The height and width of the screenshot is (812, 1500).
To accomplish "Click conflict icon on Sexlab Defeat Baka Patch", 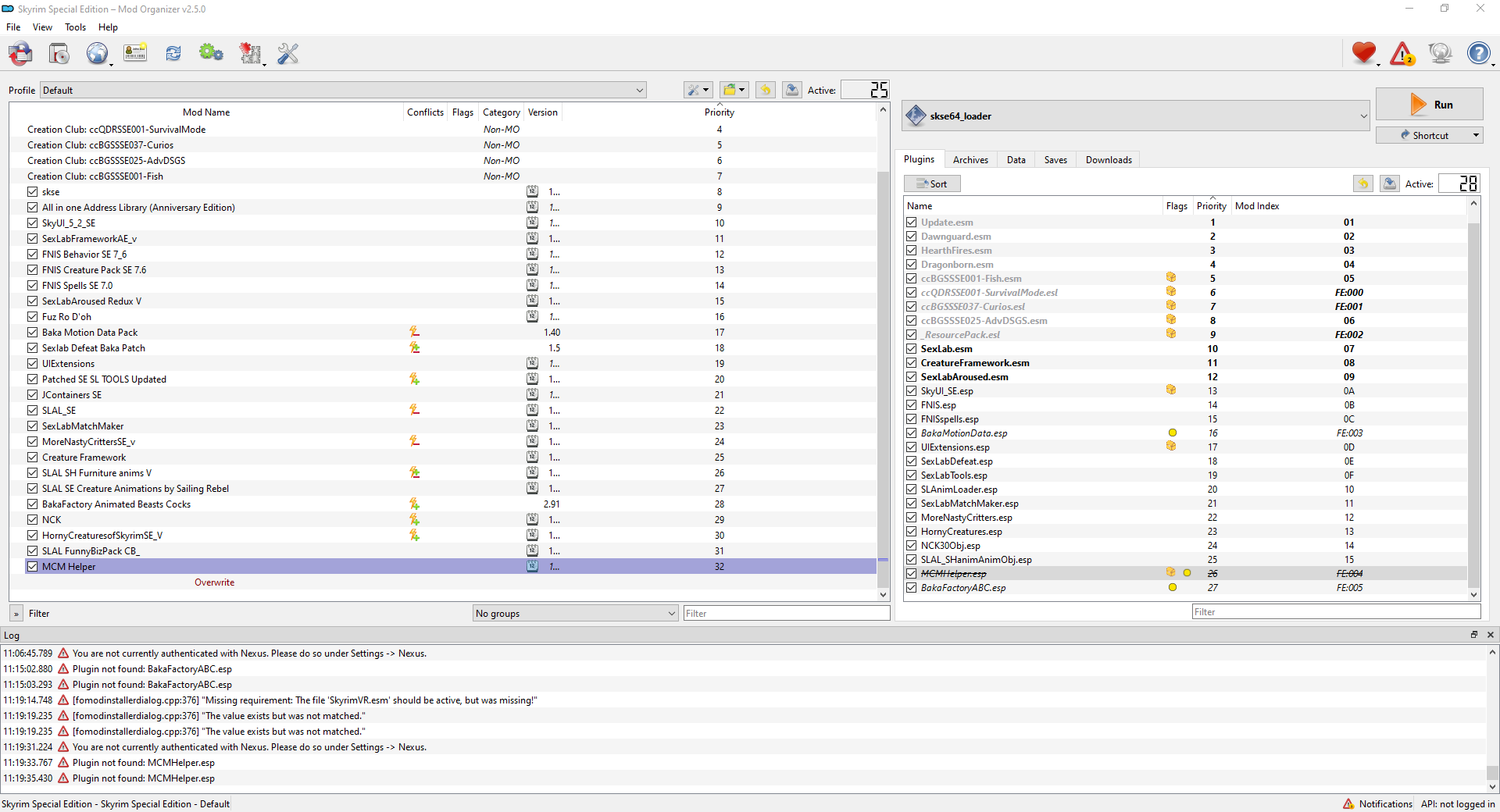I will [414, 347].
